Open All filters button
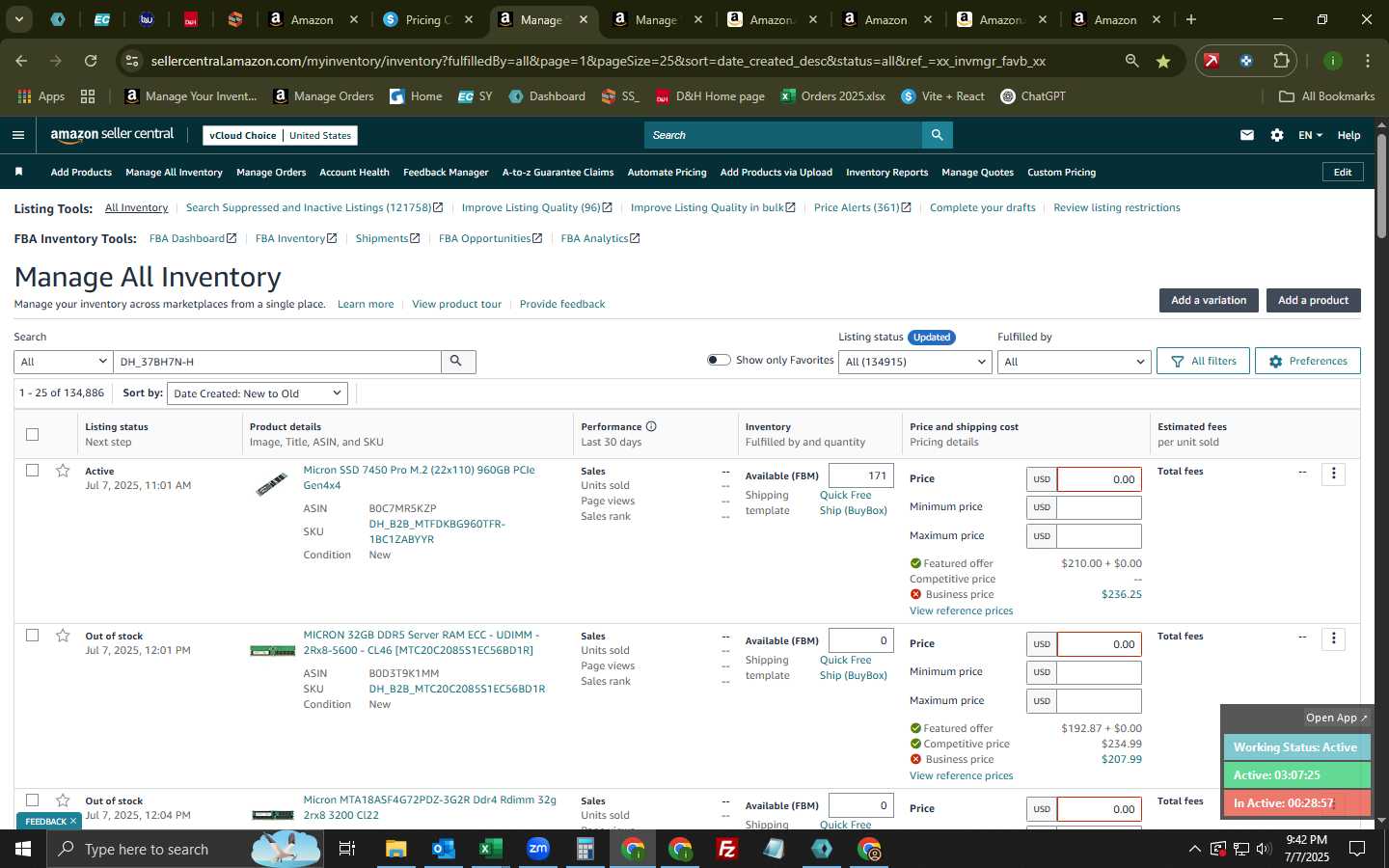This screenshot has height=868, width=1389. [x=1203, y=361]
